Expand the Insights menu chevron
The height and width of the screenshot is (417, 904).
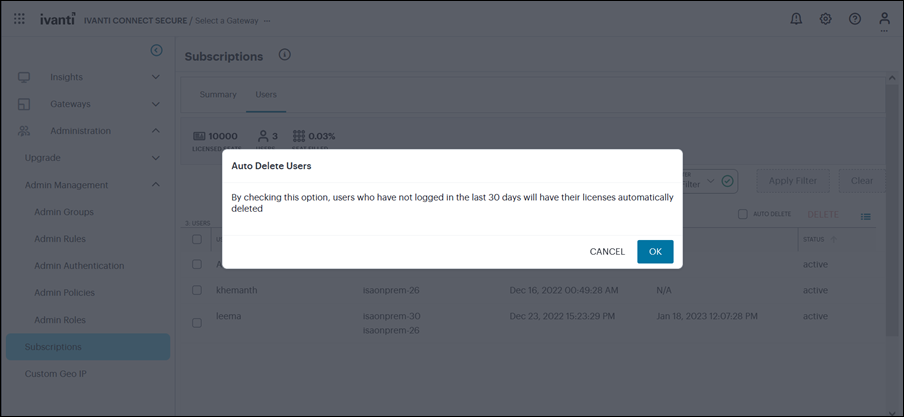click(x=156, y=77)
